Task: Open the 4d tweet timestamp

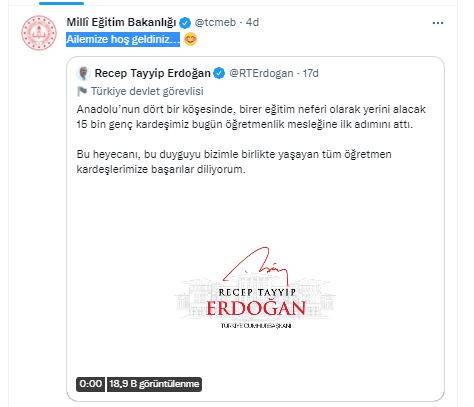Action: pyautogui.click(x=252, y=22)
